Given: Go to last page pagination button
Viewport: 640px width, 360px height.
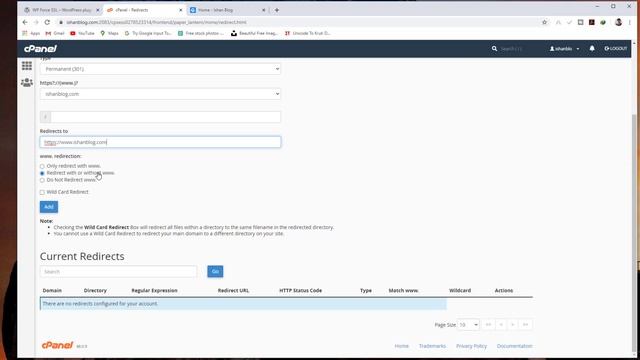Looking at the screenshot, I should [x=526, y=325].
